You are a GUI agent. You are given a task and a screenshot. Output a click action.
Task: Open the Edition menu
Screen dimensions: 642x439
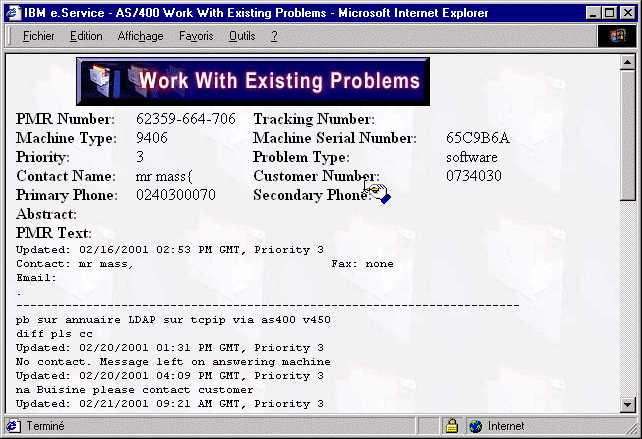[86, 36]
